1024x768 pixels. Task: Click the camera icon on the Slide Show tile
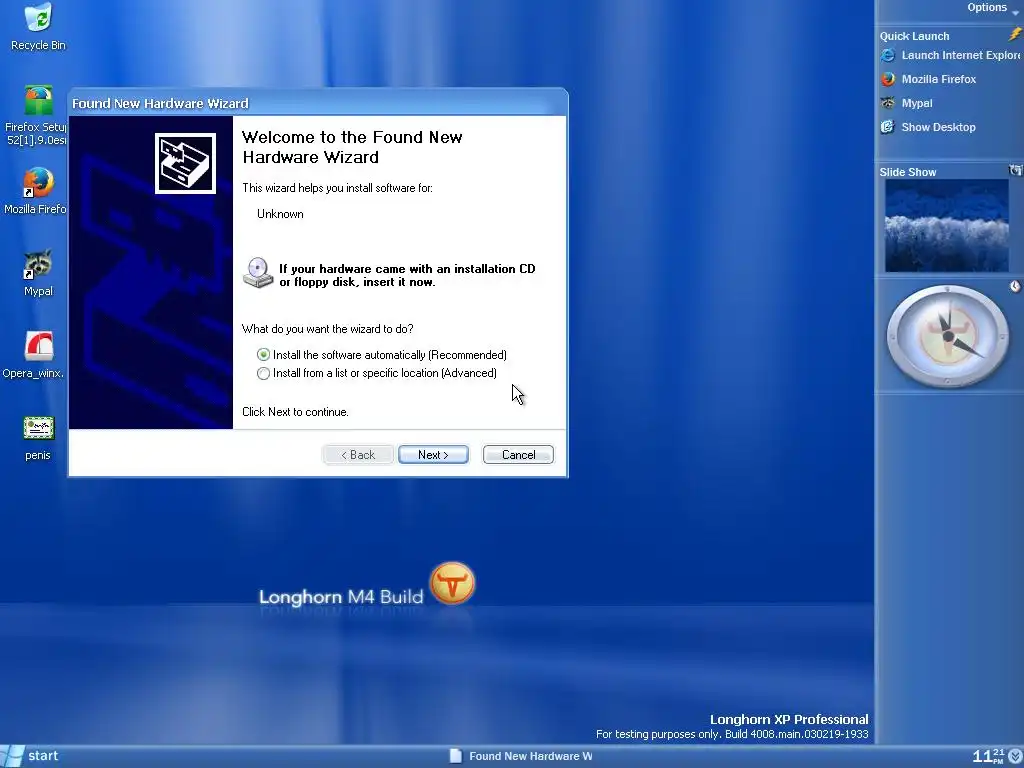coord(1016,170)
